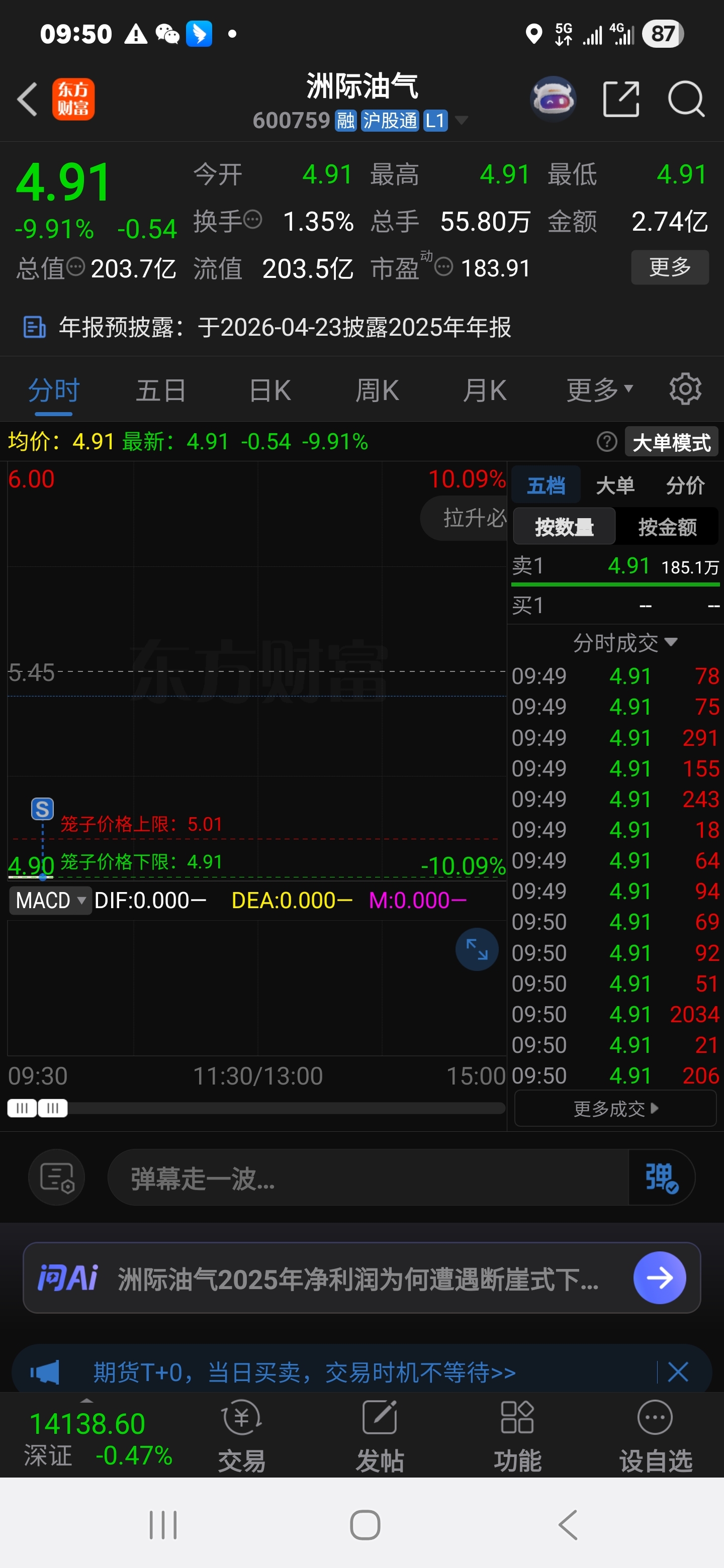Screen dimensions: 724x1568
Task: Open Android recent apps
Action: 163,1525
